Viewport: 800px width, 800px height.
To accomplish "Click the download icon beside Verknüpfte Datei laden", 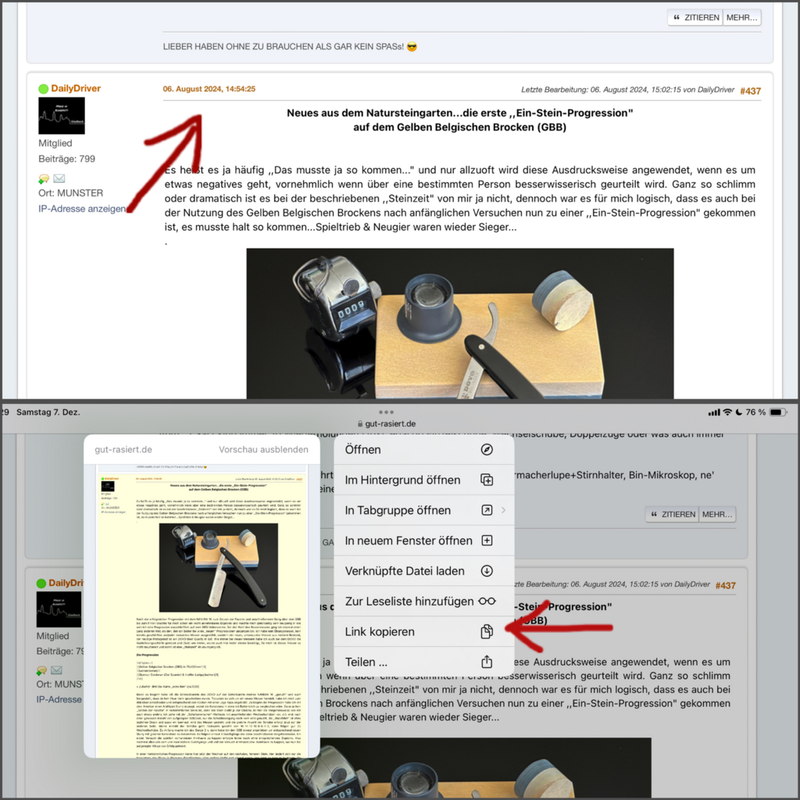I will (x=487, y=571).
